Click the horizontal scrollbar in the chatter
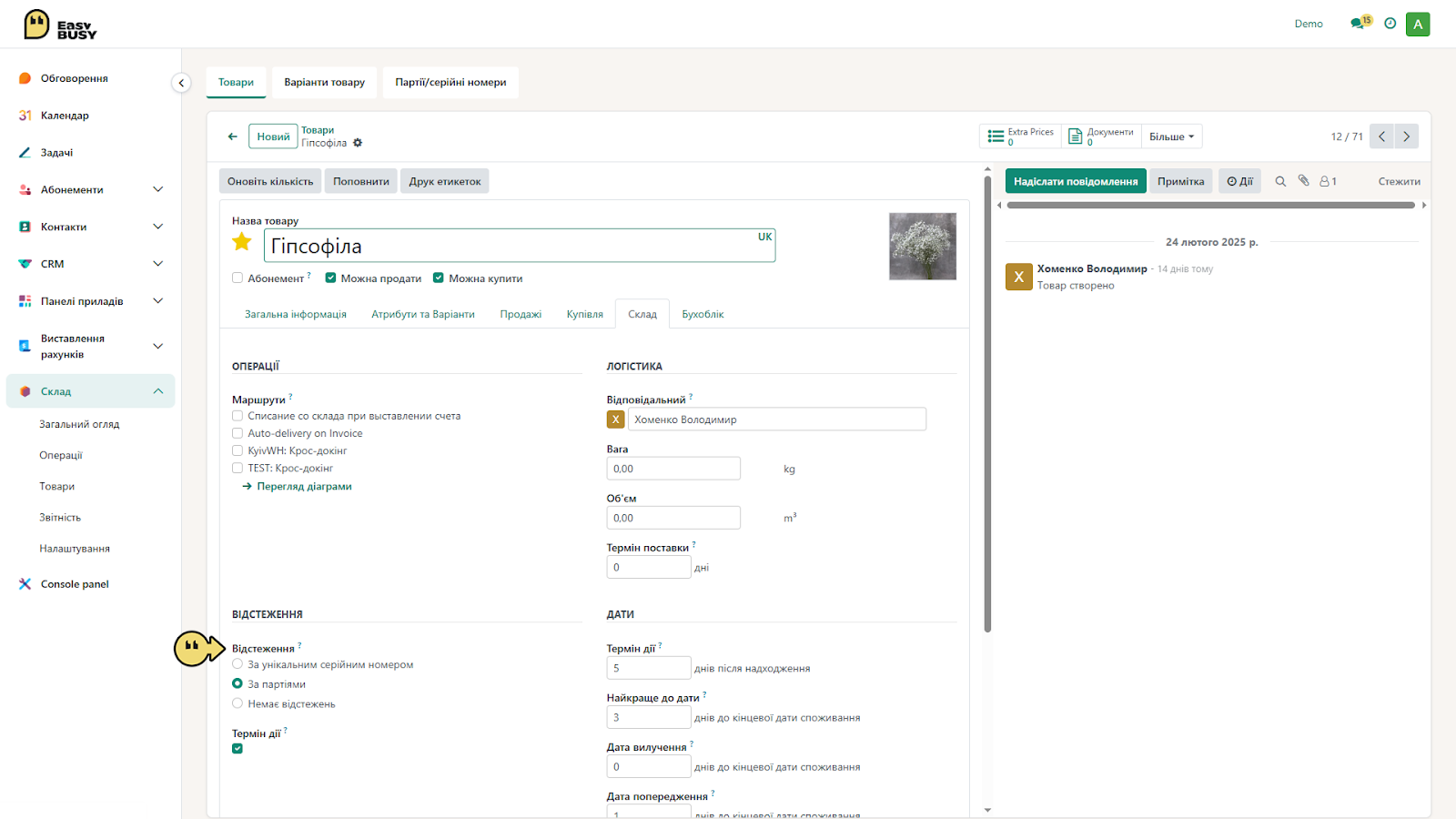Screen dimensions: 1456x819 [1211, 205]
